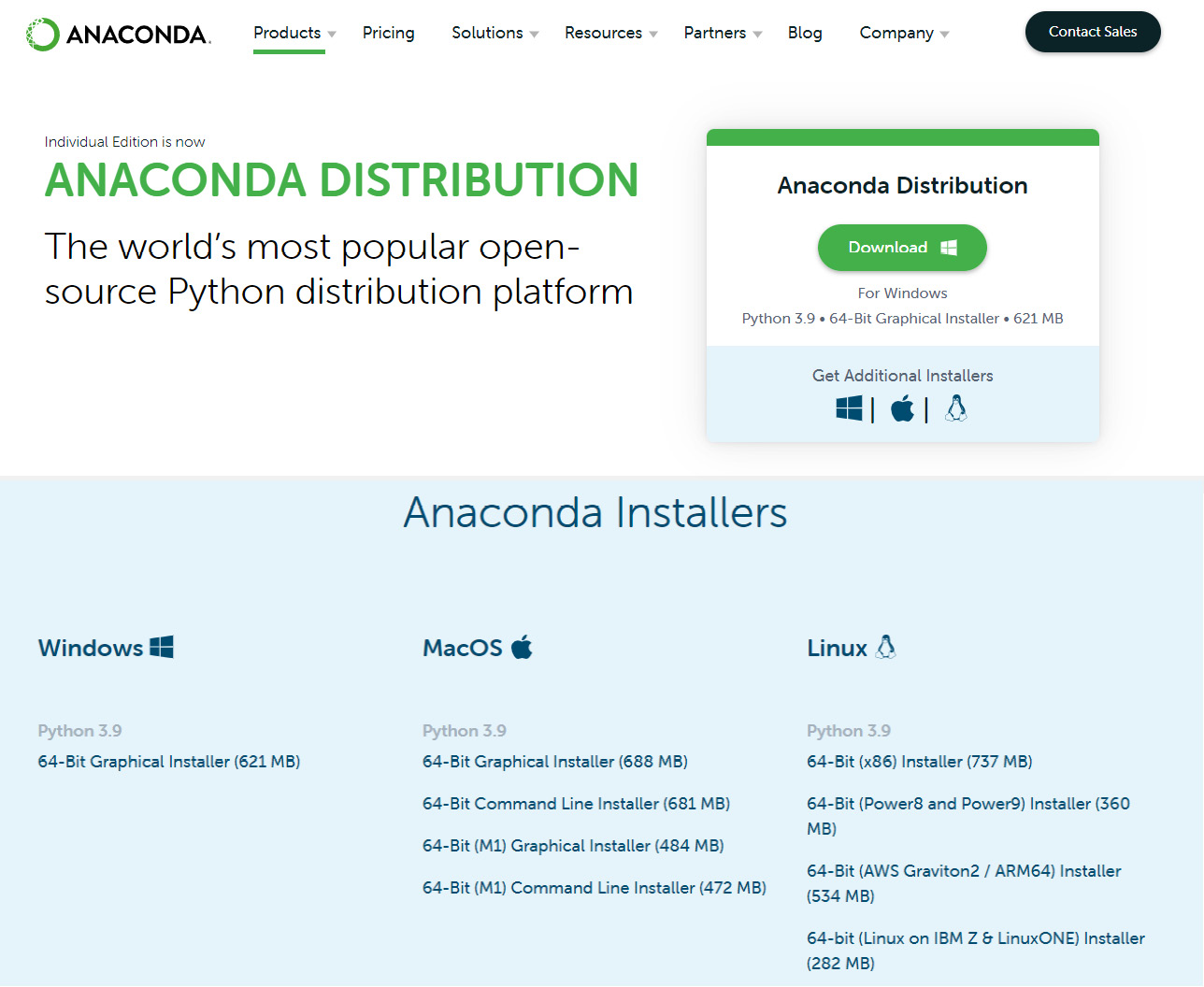This screenshot has height=987, width=1204.
Task: Download Windows 64-Bit Graphical Installer (621 MB)
Action: (x=169, y=762)
